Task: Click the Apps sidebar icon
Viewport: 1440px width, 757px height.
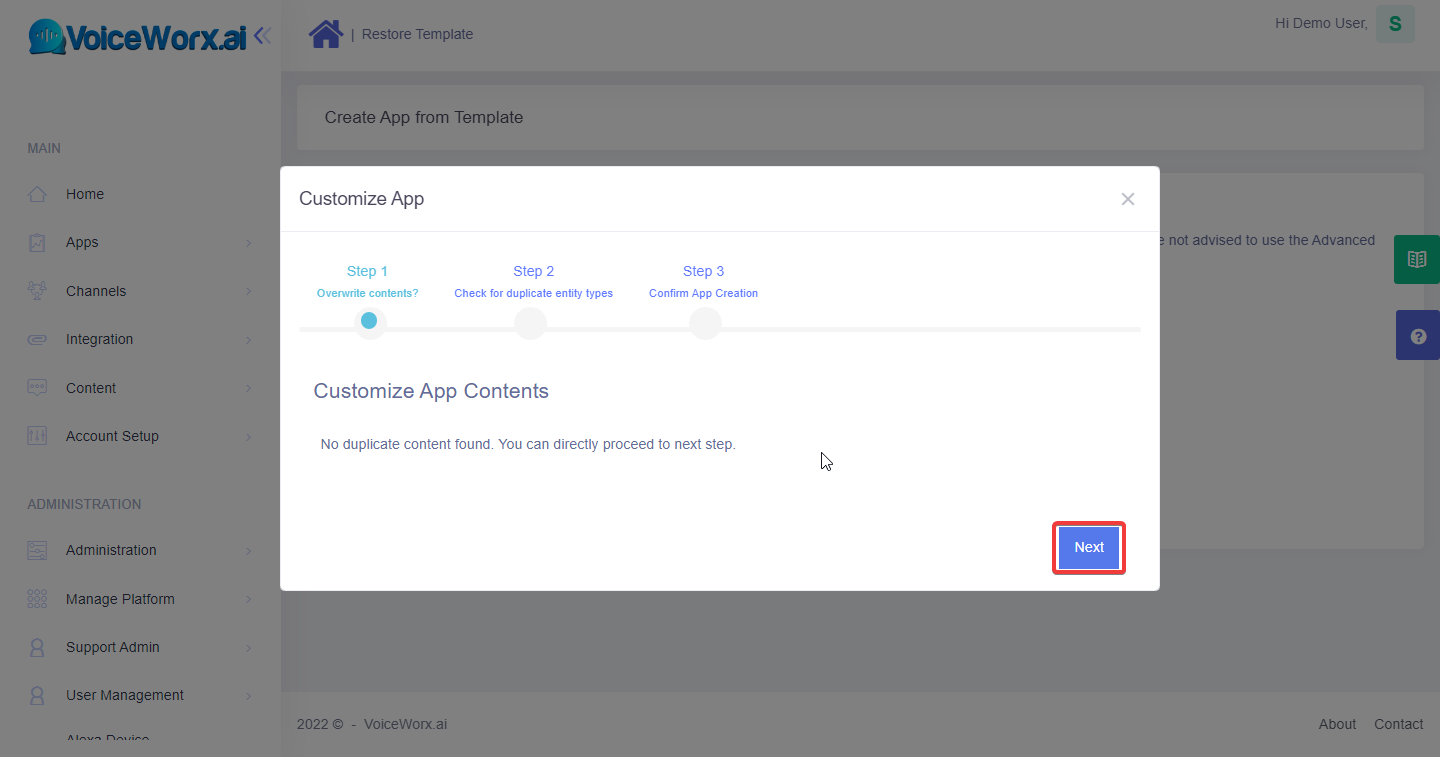Action: pos(37,242)
